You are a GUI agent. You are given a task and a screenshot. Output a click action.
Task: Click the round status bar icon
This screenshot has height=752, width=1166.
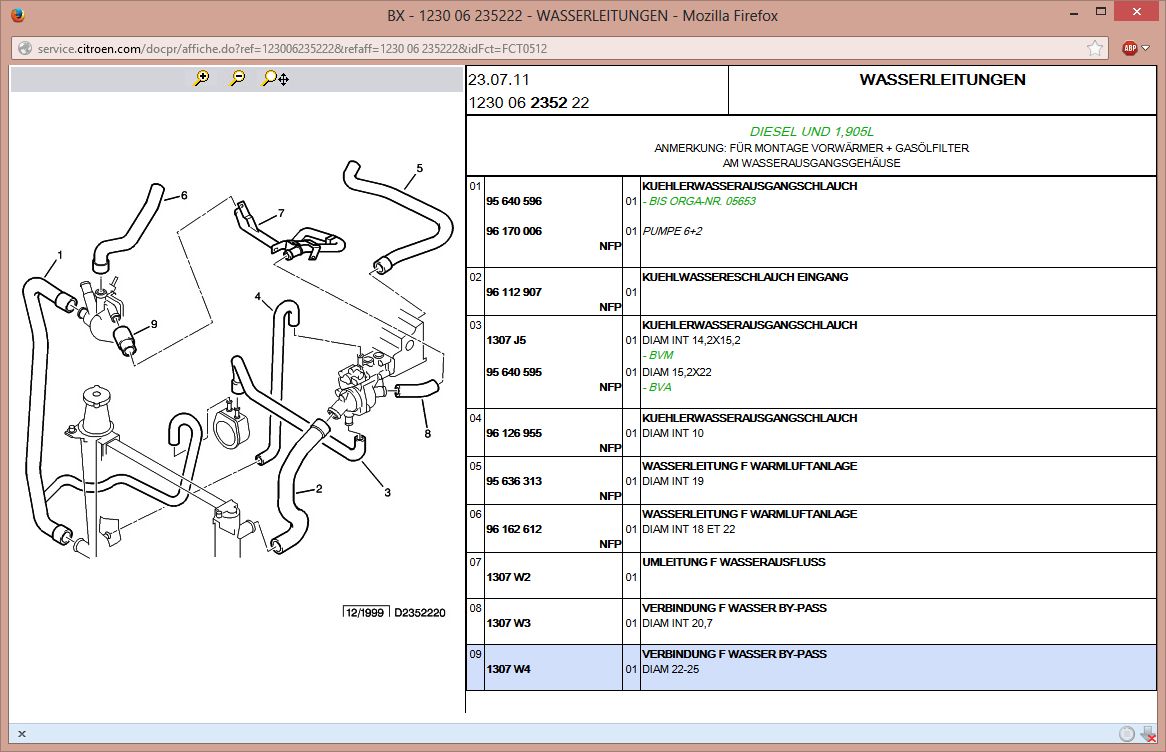click(x=1127, y=734)
